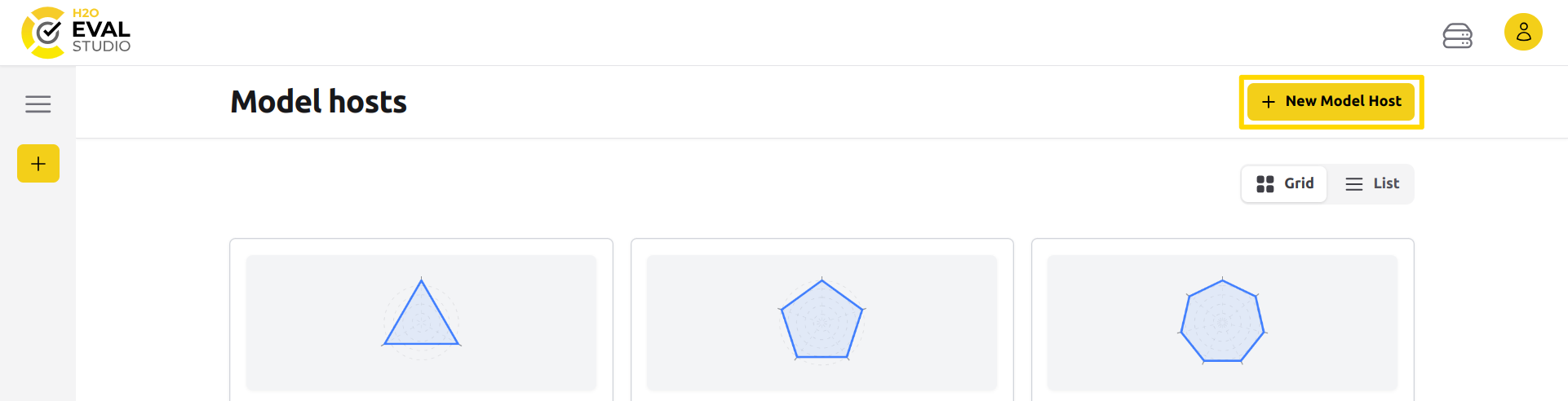Open the heptagon radar chart thumbnail
This screenshot has width=1568, height=401.
(1222, 321)
